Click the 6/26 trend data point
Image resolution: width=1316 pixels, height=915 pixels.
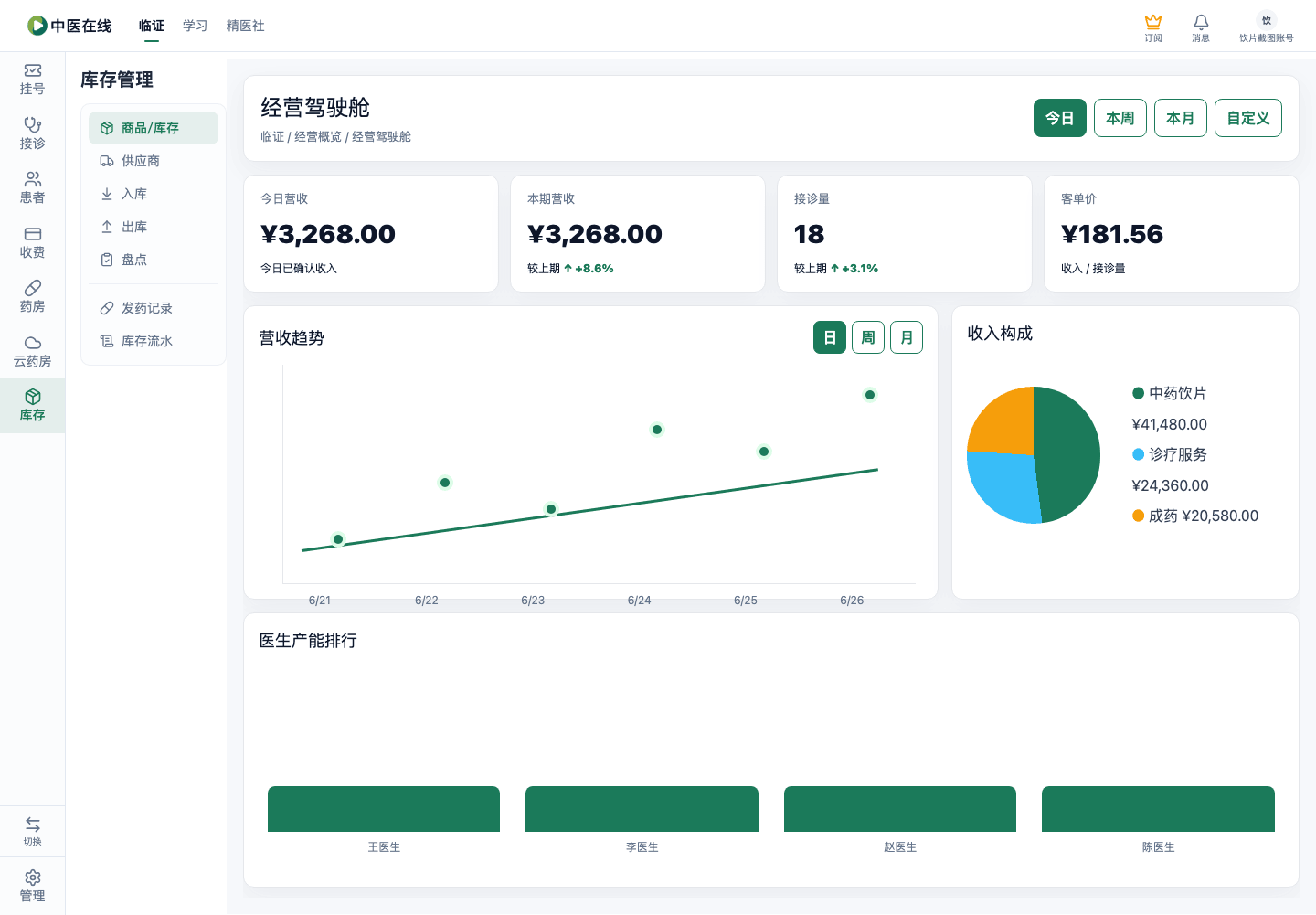click(x=870, y=395)
